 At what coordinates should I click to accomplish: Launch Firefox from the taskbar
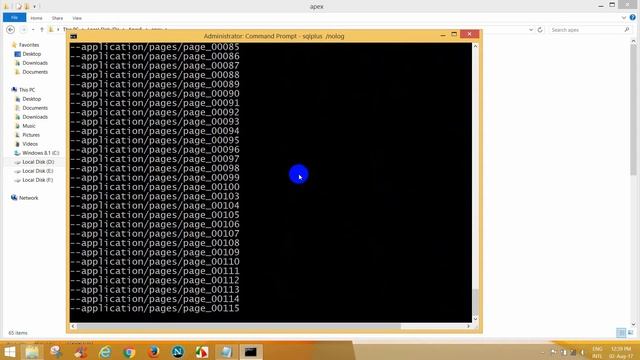153,352
